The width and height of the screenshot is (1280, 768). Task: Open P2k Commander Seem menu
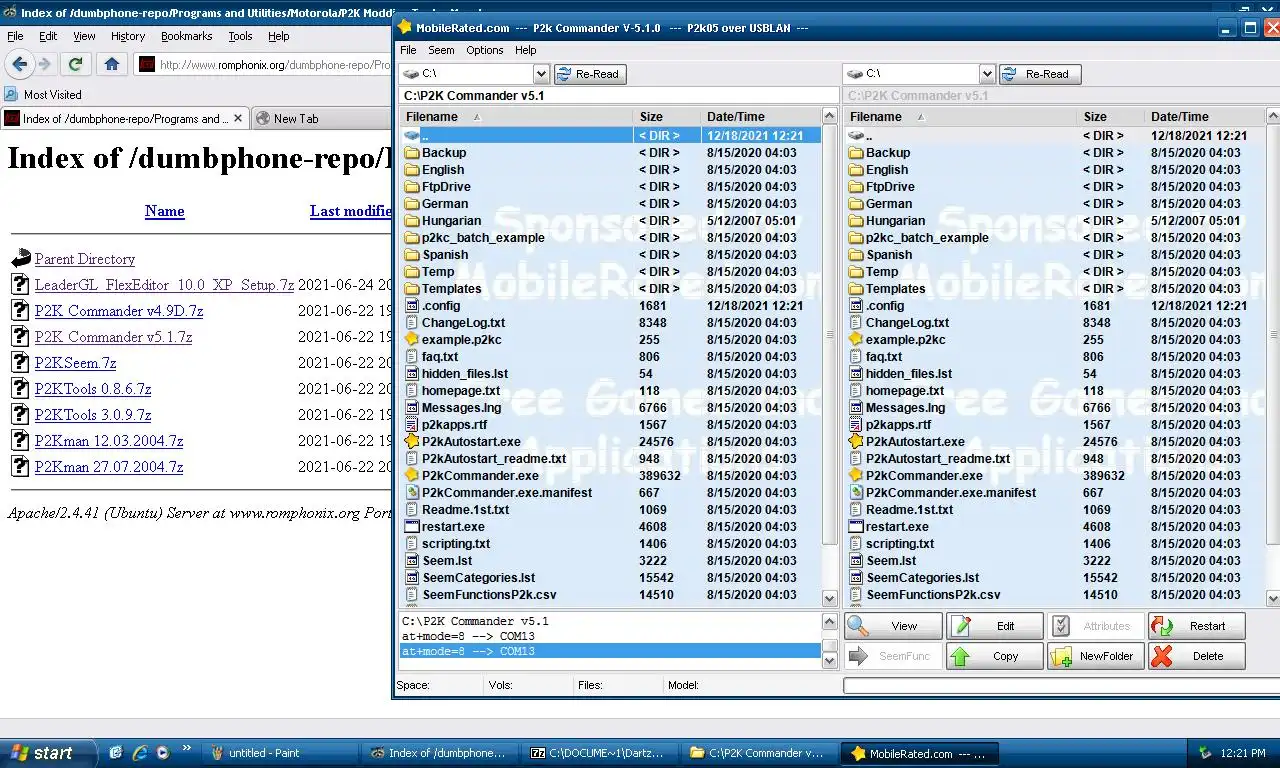[x=441, y=50]
